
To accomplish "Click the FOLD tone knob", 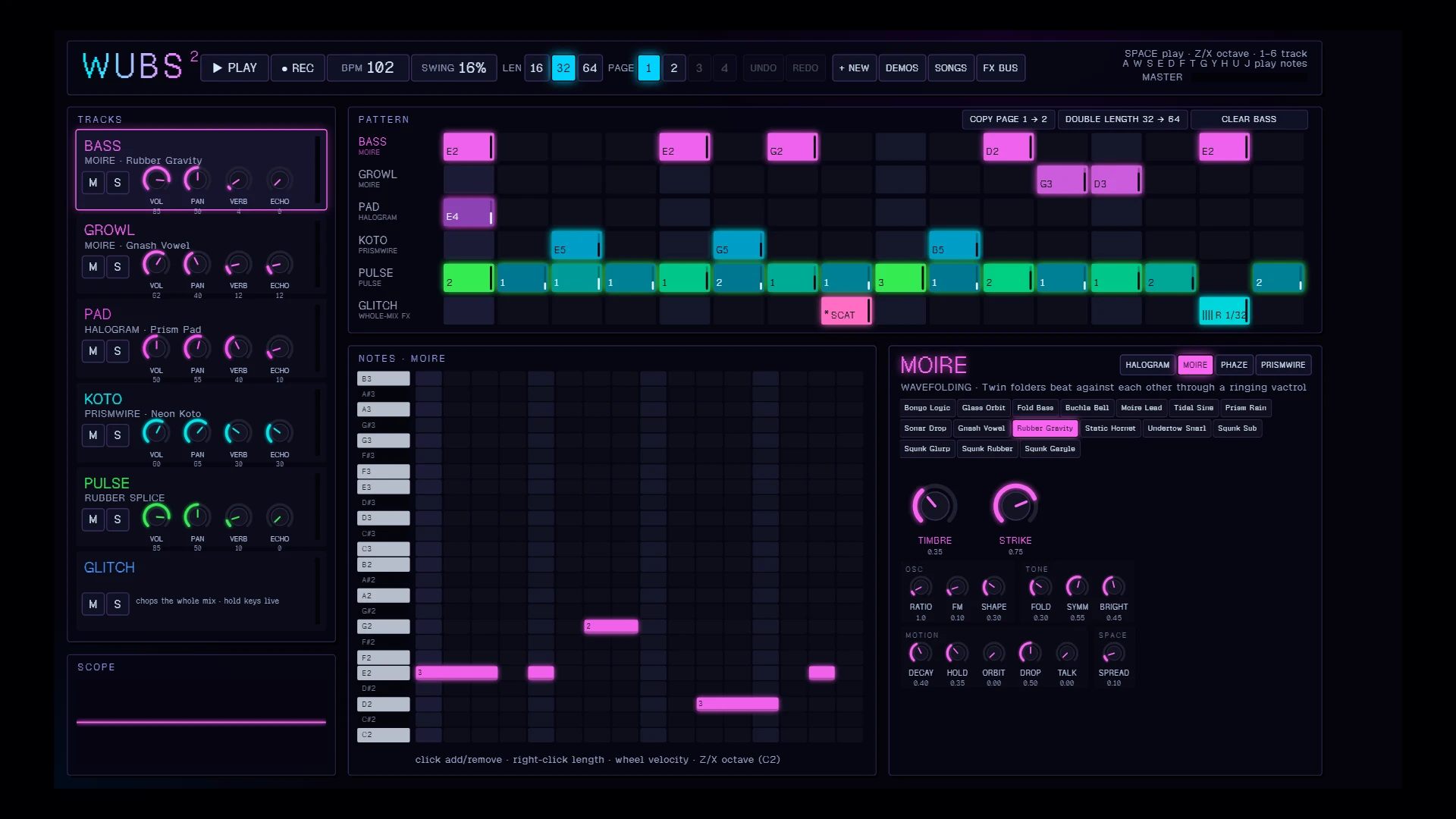I will (x=1040, y=588).
